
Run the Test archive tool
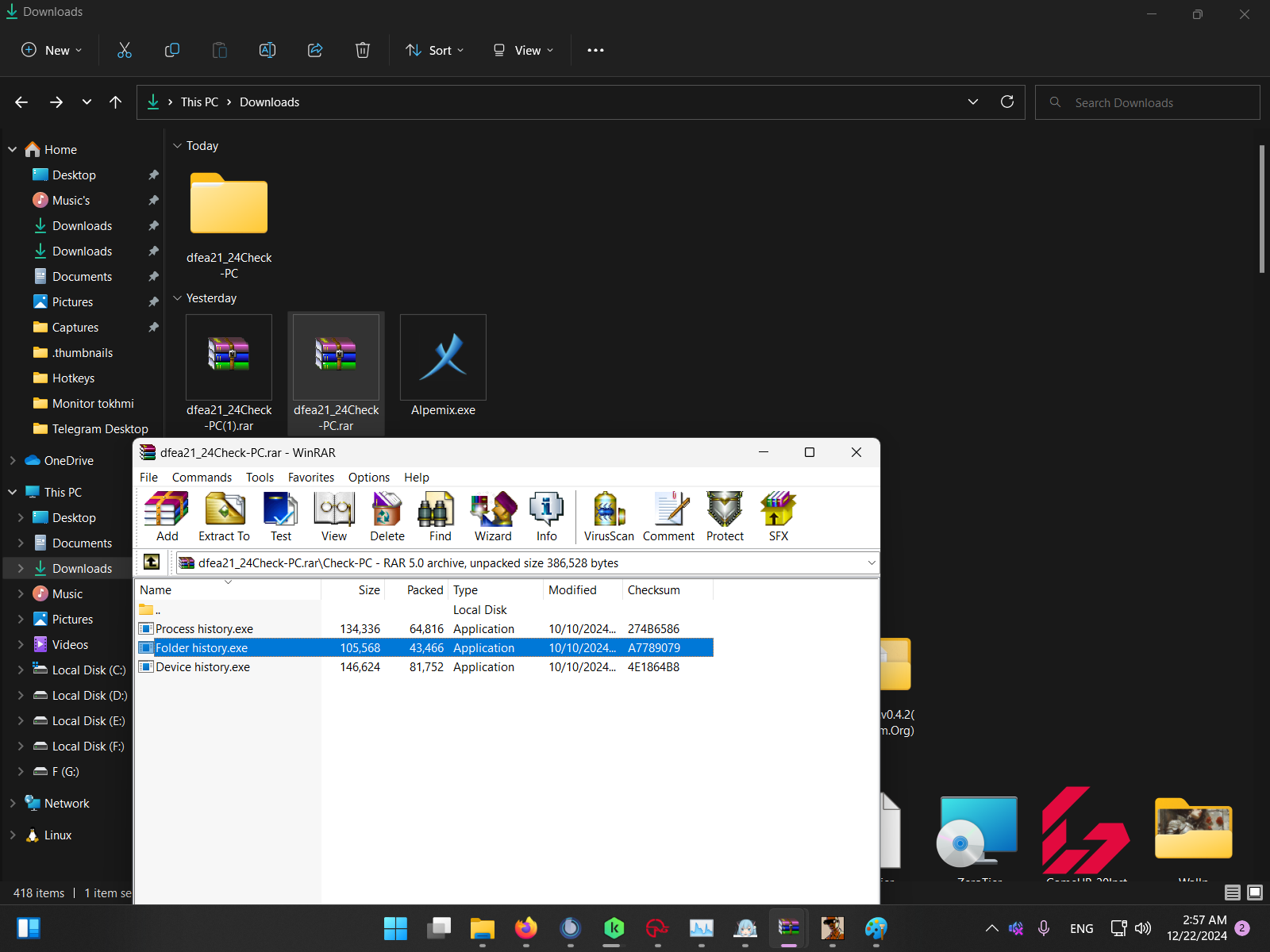[x=281, y=516]
